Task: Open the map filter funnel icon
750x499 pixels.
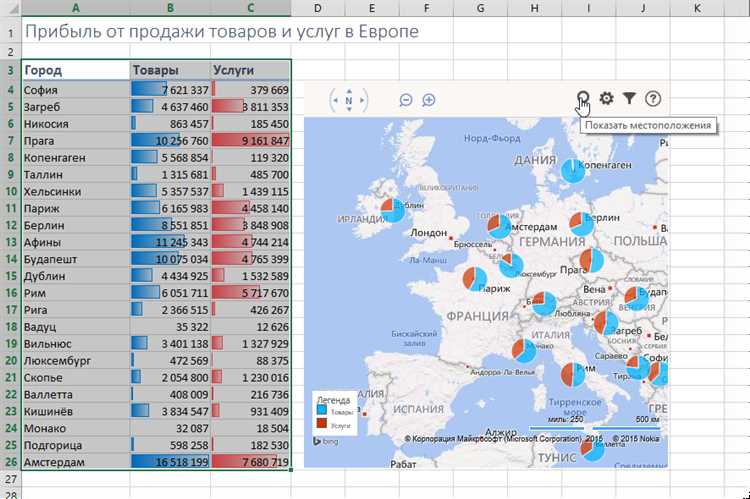Action: (x=629, y=98)
